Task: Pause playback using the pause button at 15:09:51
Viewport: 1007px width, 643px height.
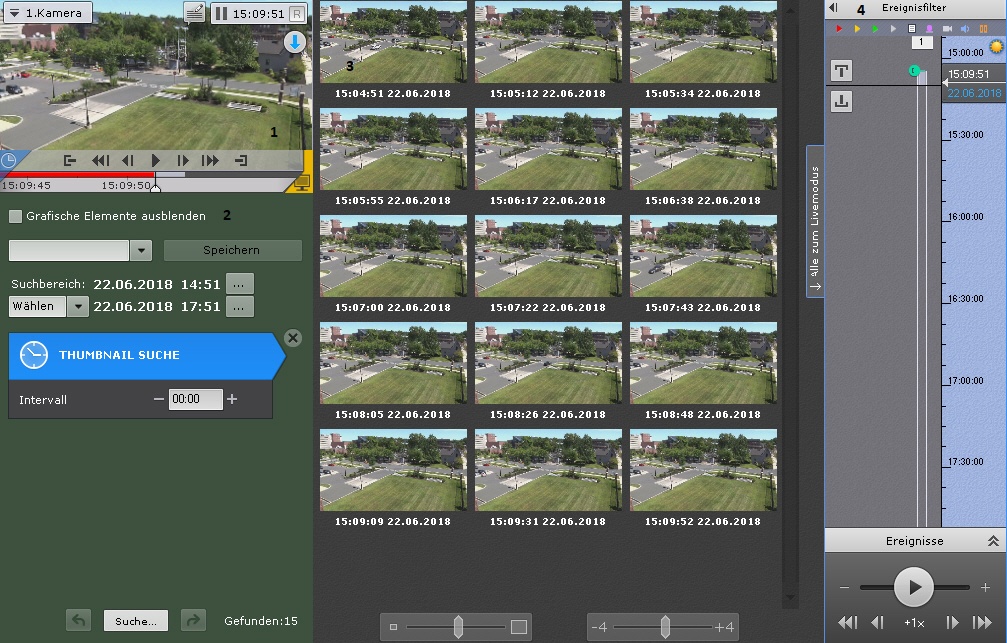Action: click(220, 14)
